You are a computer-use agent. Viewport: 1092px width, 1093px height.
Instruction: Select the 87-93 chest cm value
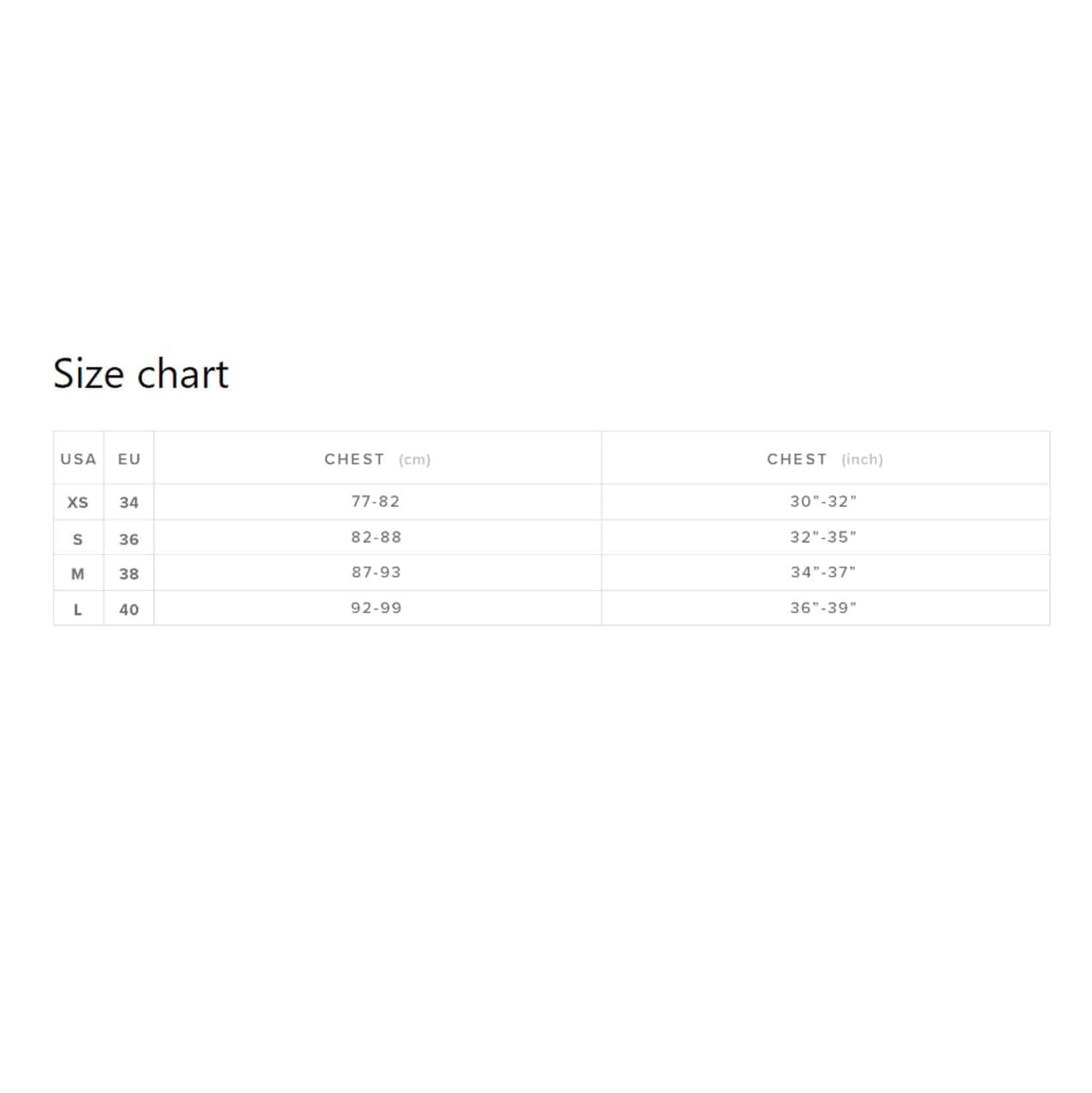pyautogui.click(x=376, y=572)
